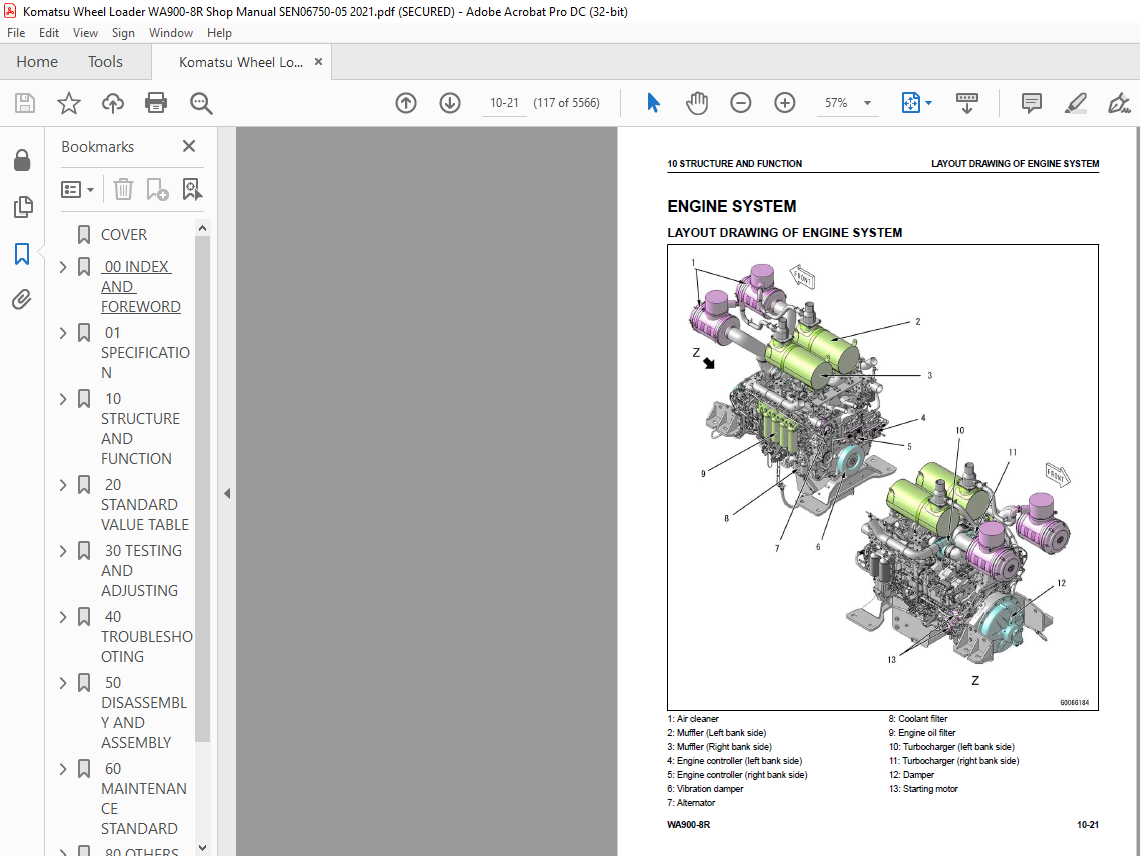Click the Save file icon
The image size is (1140, 856).
pos(25,103)
